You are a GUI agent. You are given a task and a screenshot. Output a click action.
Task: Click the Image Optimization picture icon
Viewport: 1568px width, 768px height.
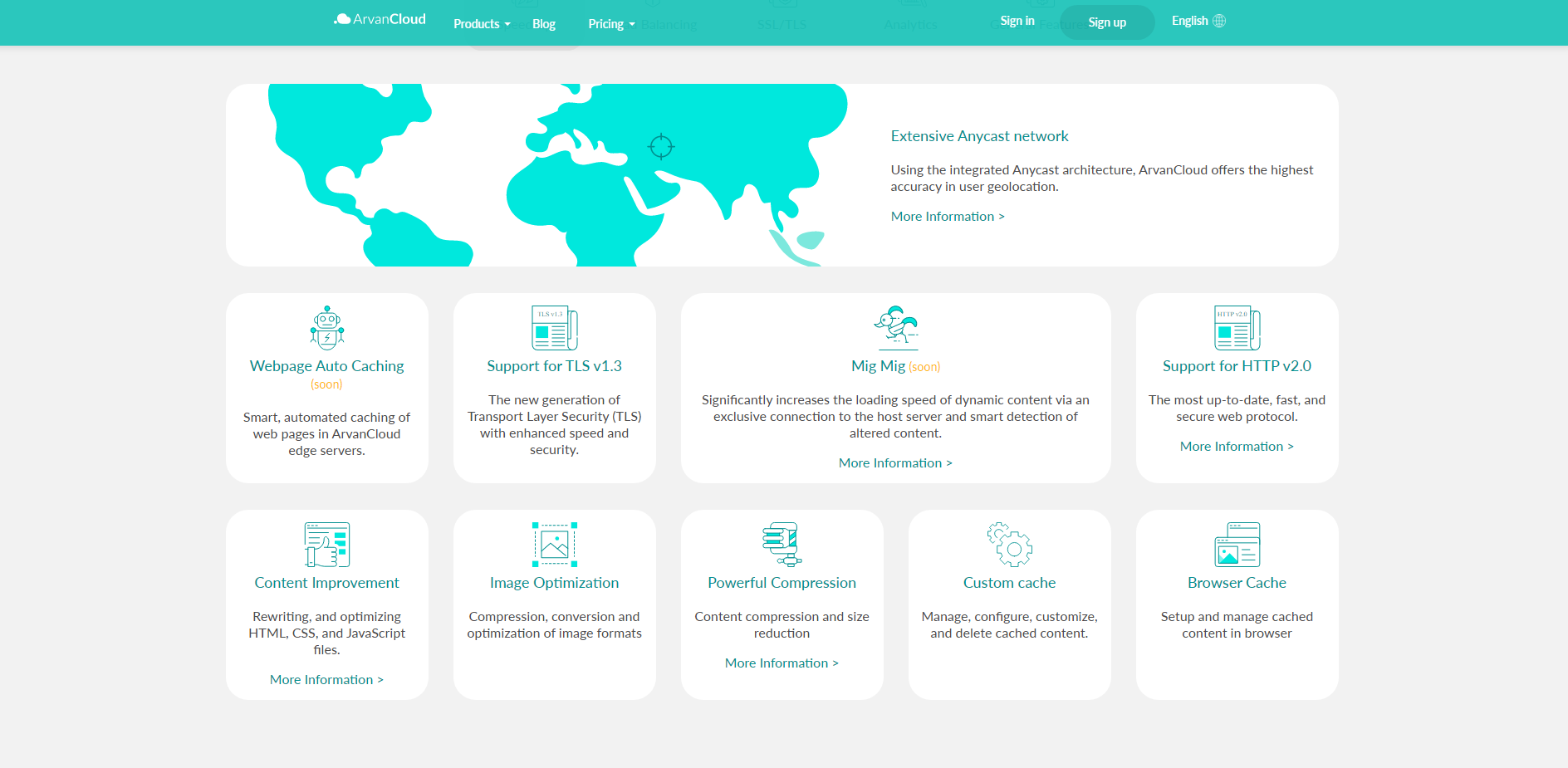click(x=554, y=545)
